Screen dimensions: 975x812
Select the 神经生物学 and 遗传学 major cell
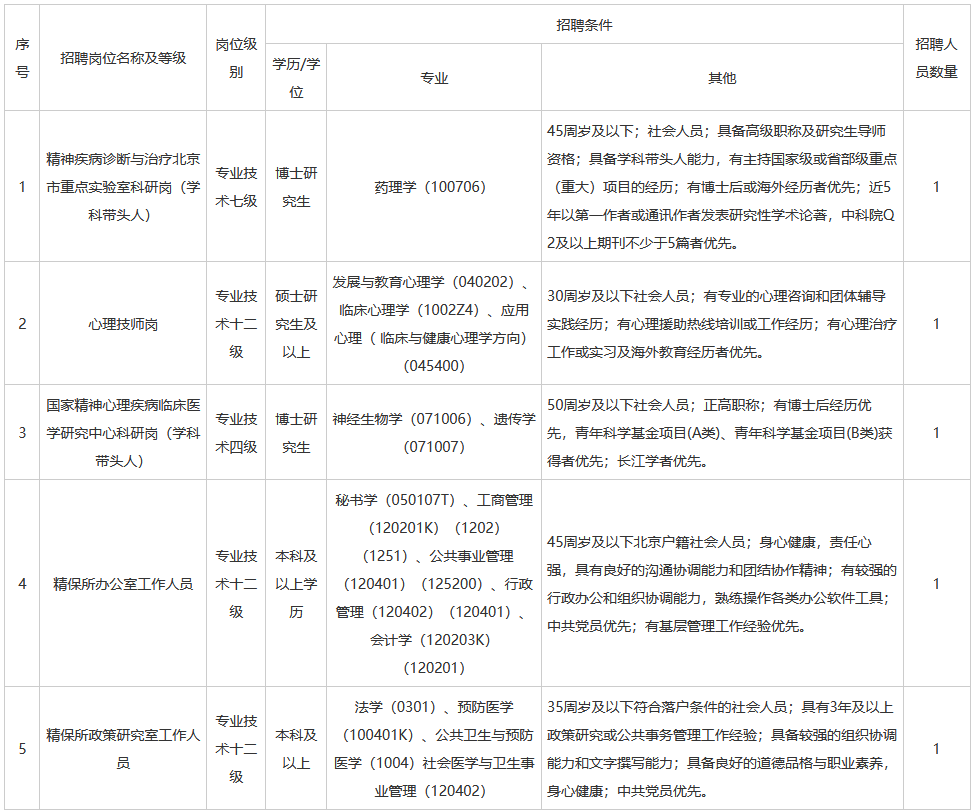pos(434,433)
